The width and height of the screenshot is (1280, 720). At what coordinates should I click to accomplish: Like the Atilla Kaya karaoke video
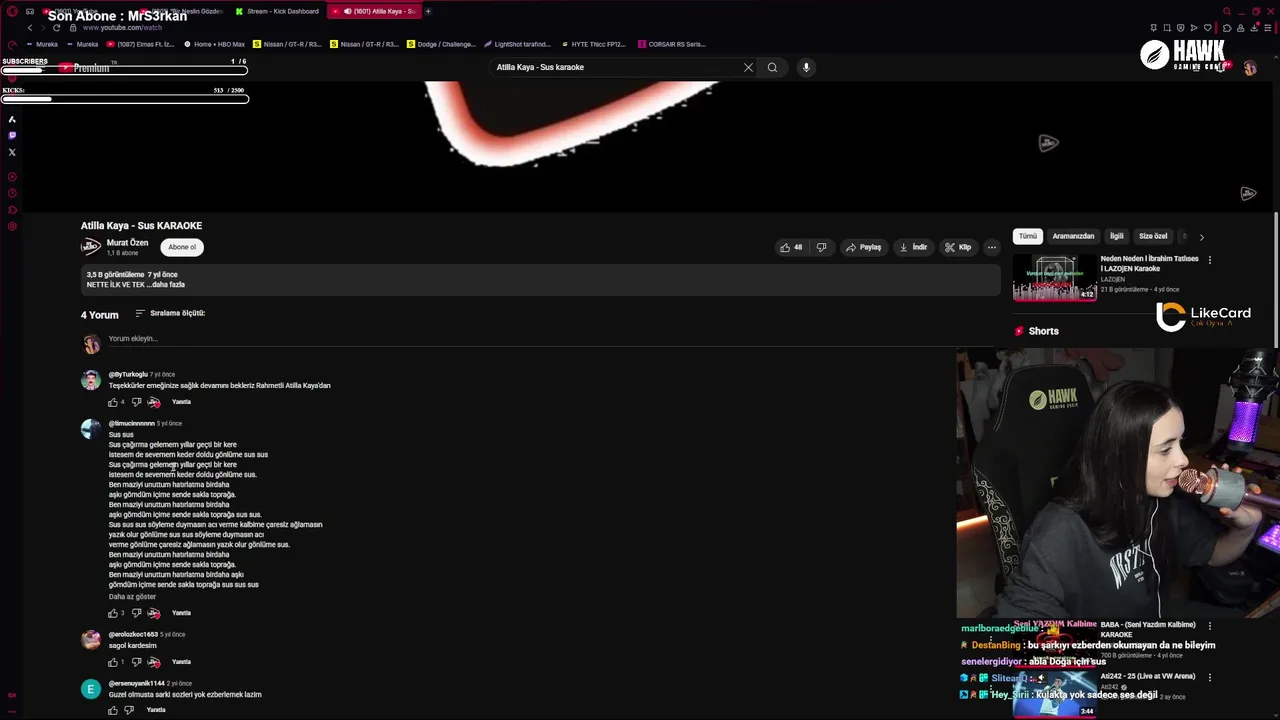(x=791, y=247)
